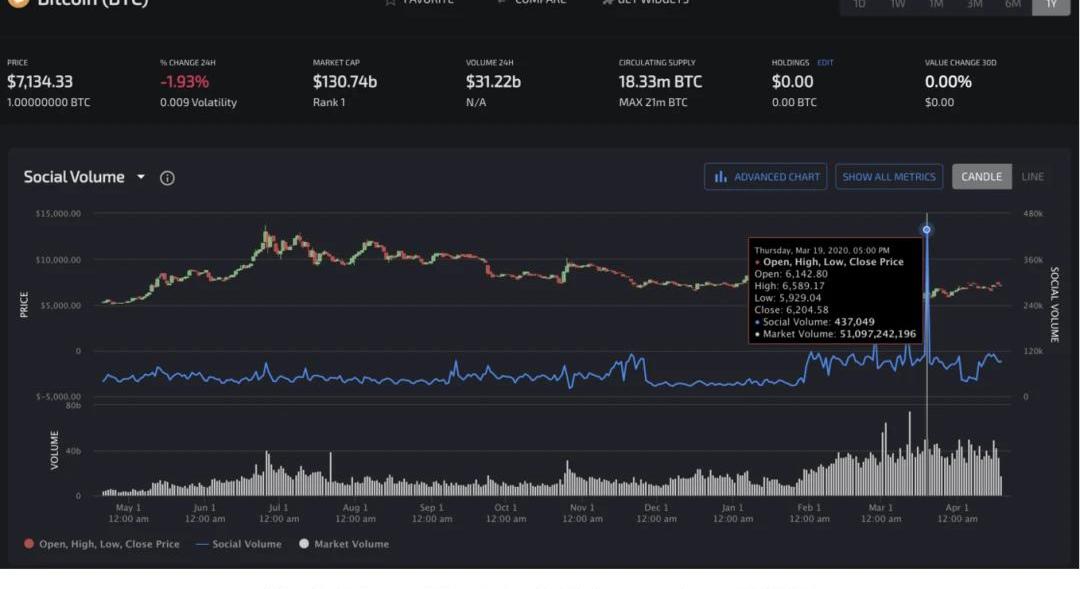Select the 6M time range tab

pyautogui.click(x=1013, y=5)
